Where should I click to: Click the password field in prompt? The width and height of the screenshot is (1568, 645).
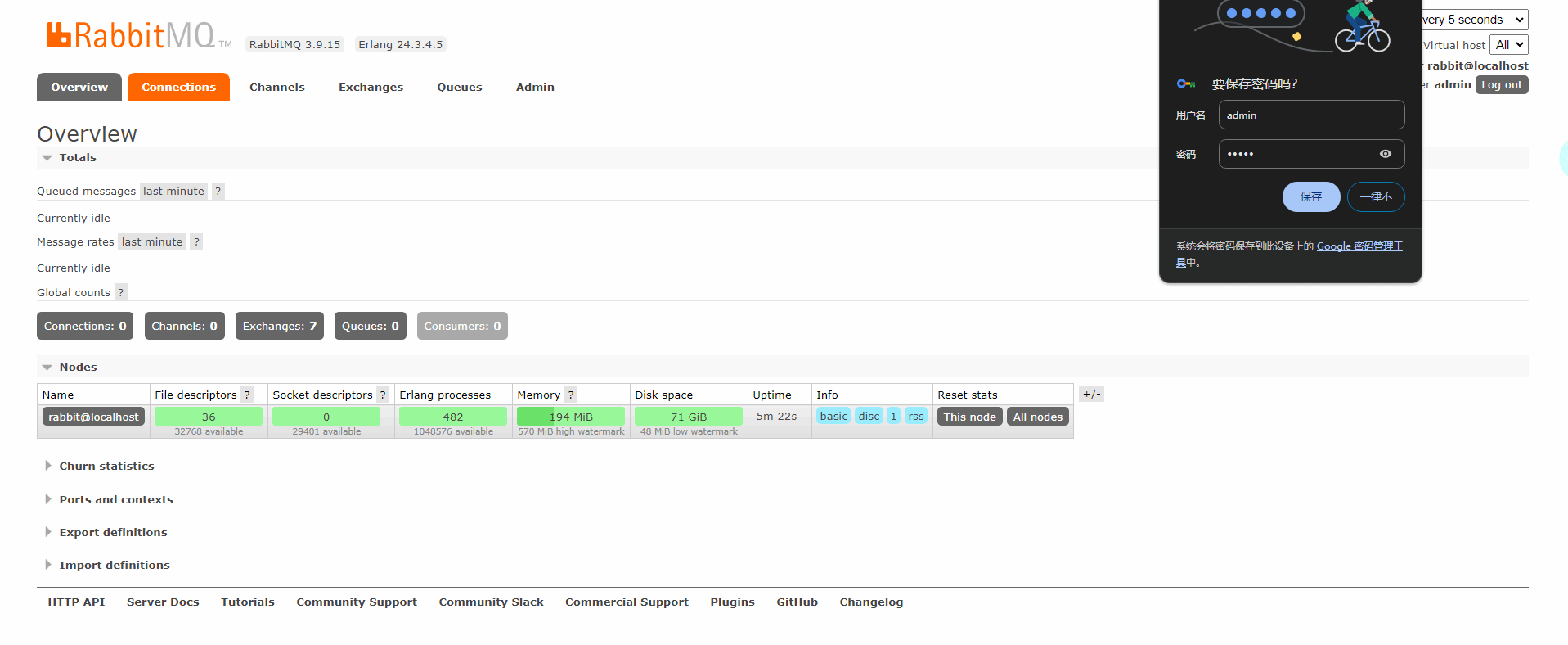(1311, 154)
